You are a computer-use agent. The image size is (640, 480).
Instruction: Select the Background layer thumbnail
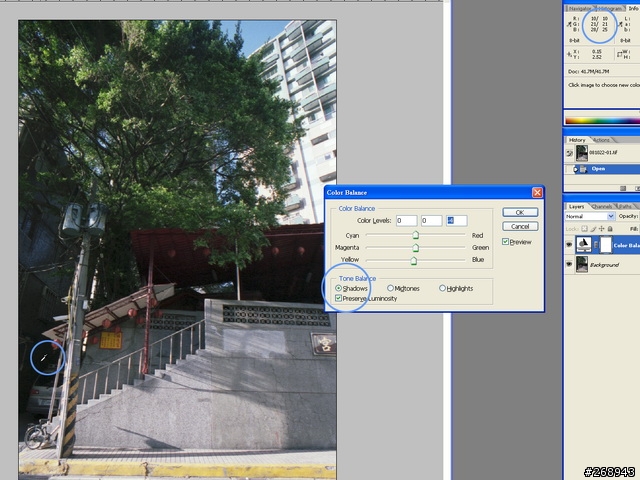(582, 264)
